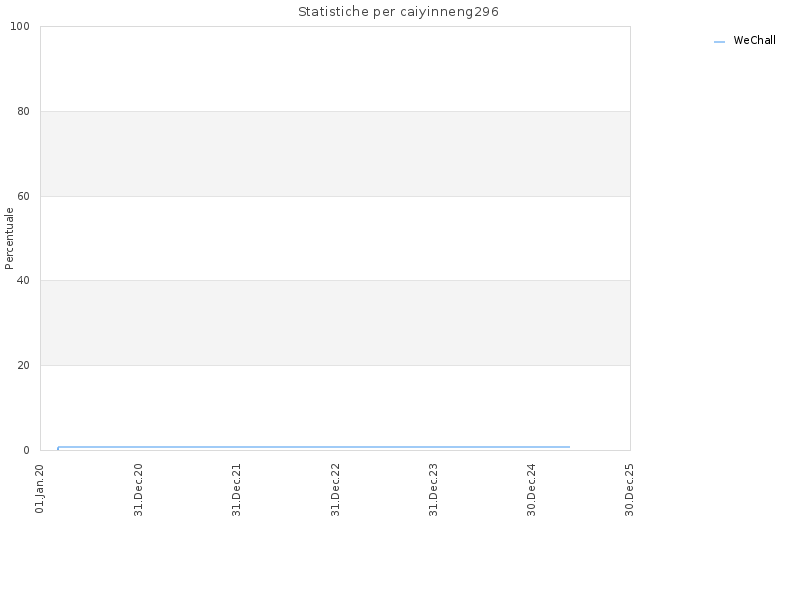Click the 20 value on y-axis

[23, 365]
